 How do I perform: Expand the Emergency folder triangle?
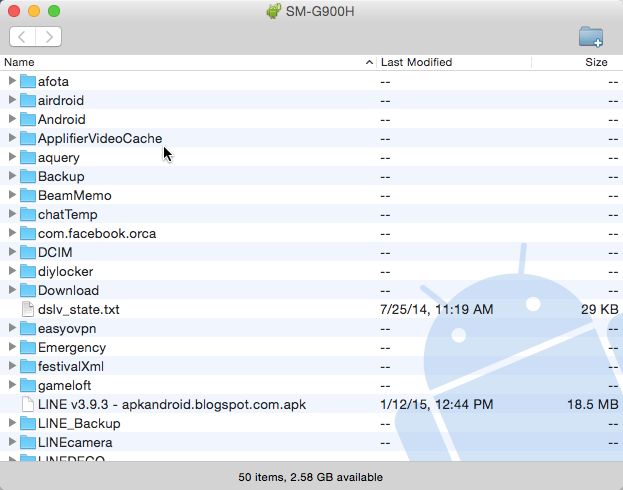coord(12,347)
